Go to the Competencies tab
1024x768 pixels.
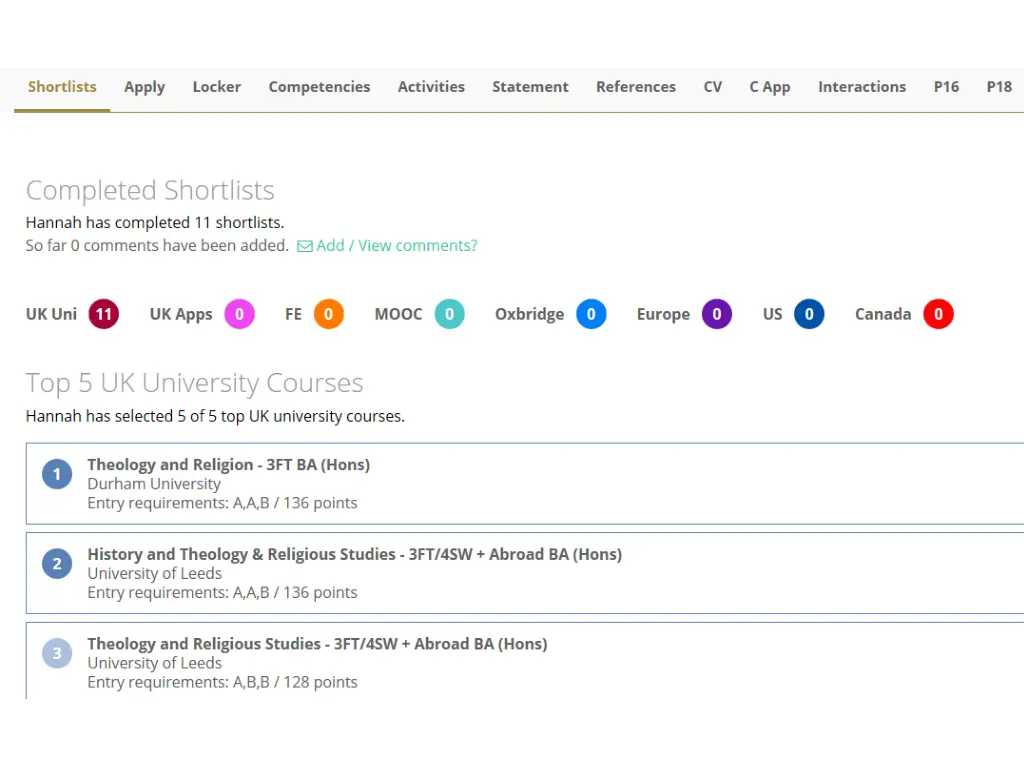319,88
